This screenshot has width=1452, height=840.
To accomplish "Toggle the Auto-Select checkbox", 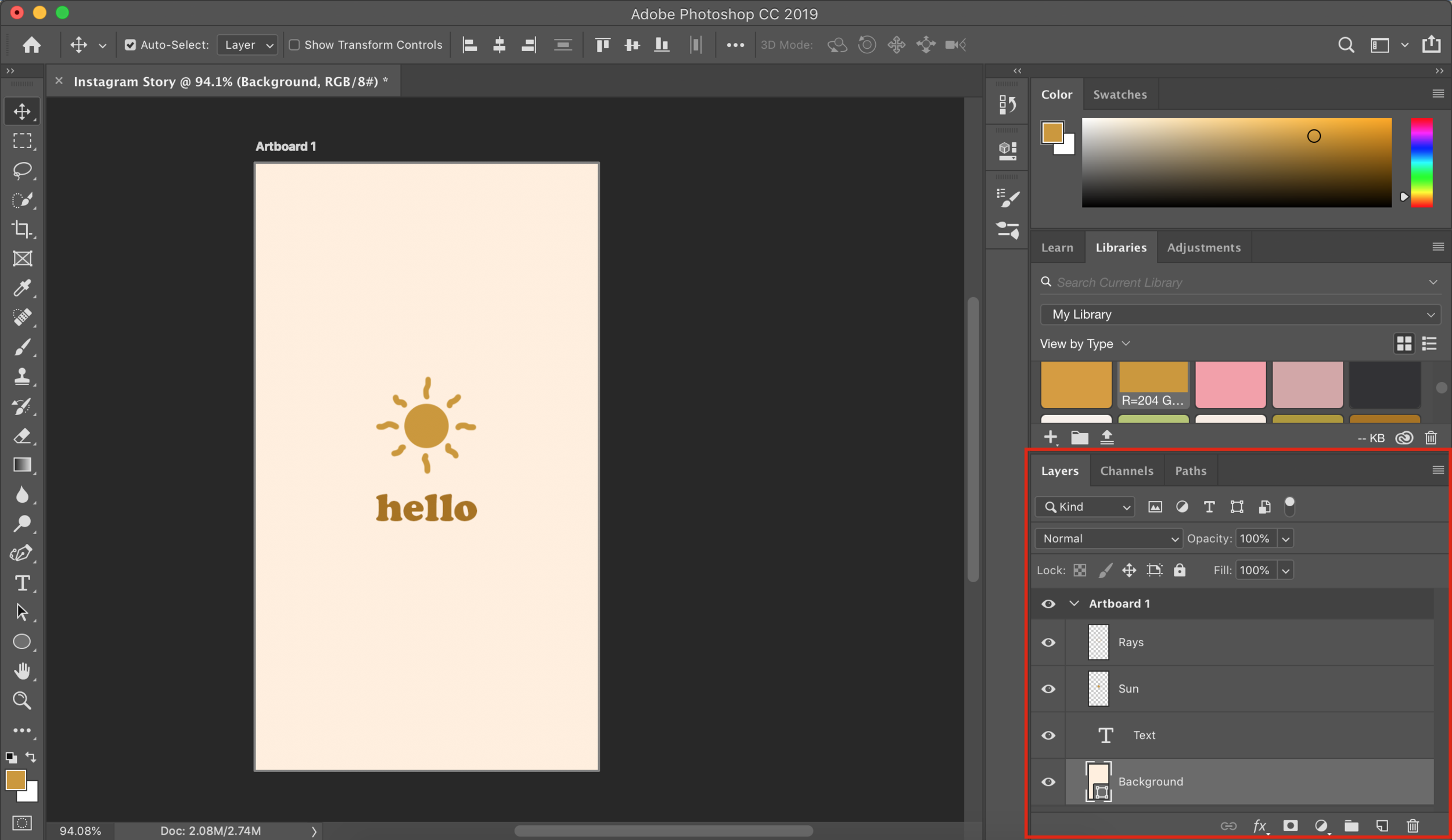I will click(130, 45).
